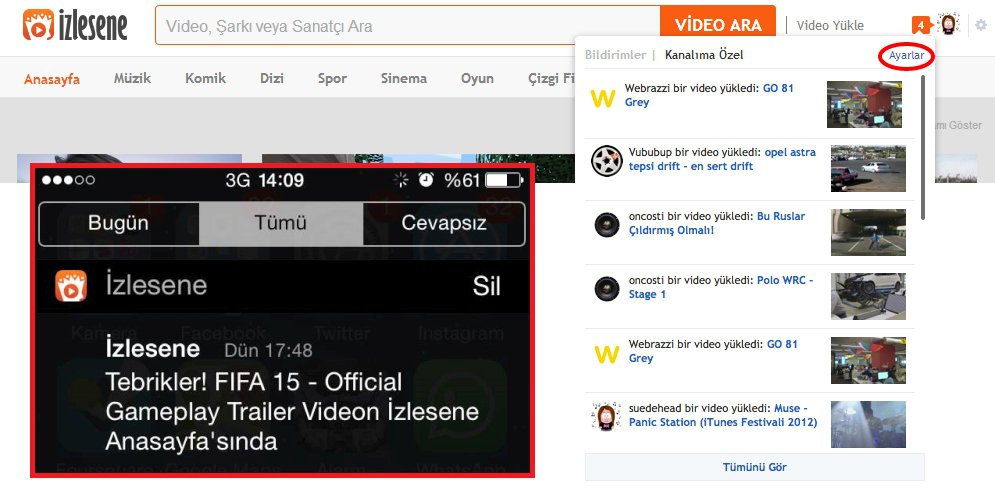
Task: Select the Müzik navigation item
Action: pyautogui.click(x=132, y=78)
